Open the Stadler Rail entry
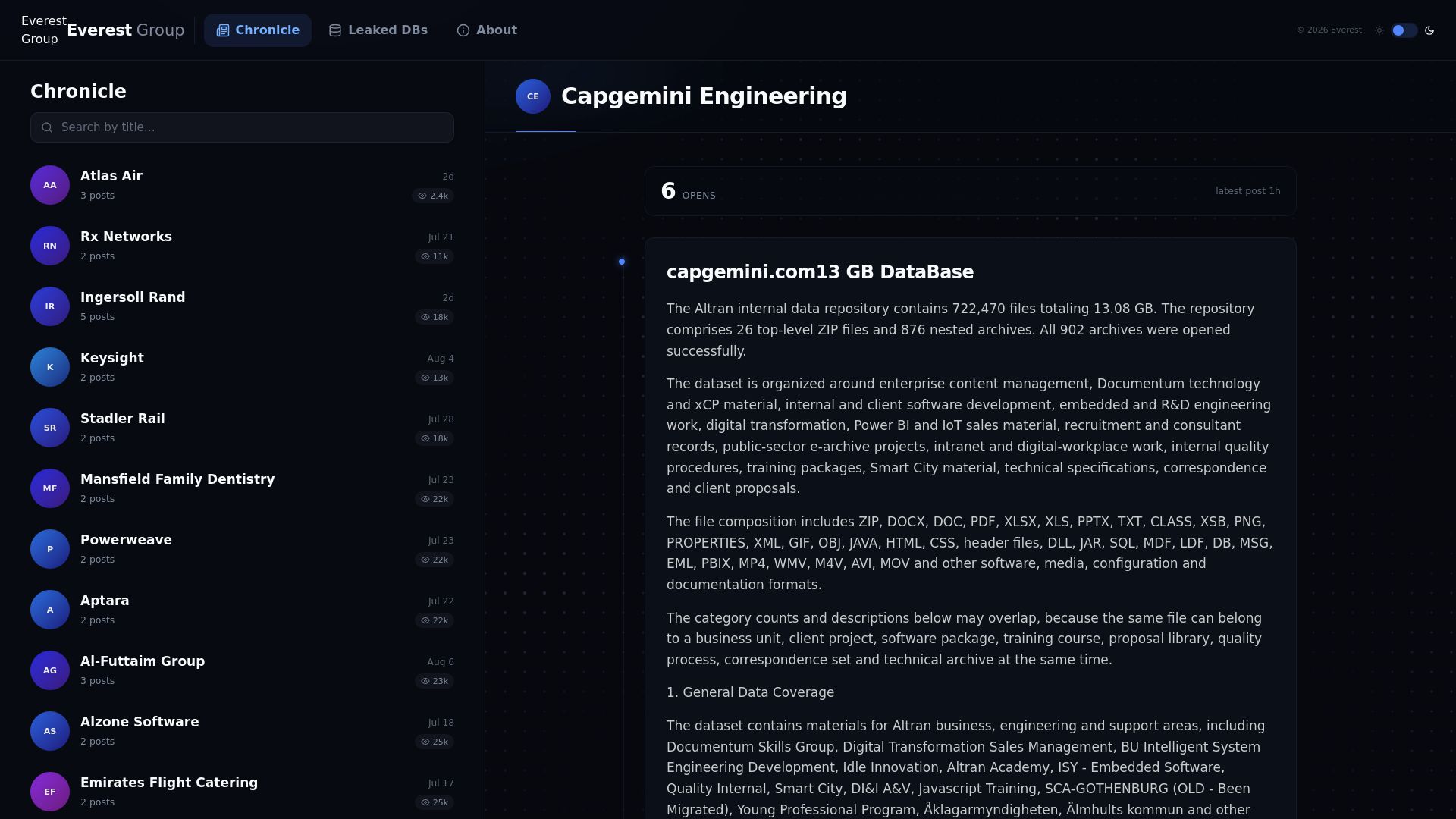Screen dimensions: 1456x819 (x=242, y=428)
